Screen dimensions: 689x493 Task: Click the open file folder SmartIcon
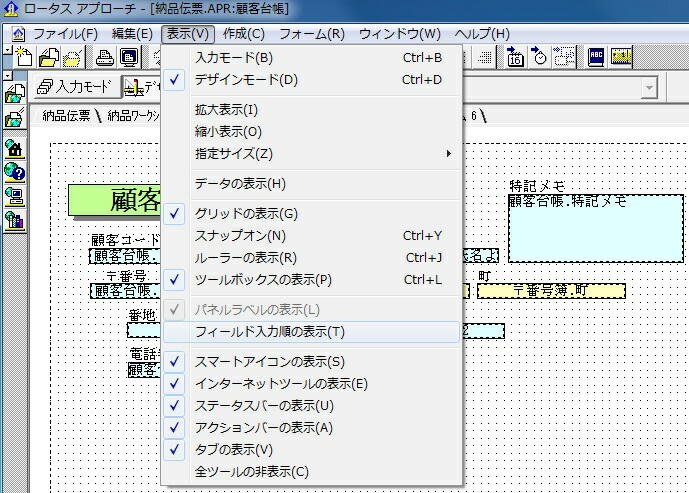(x=48, y=57)
